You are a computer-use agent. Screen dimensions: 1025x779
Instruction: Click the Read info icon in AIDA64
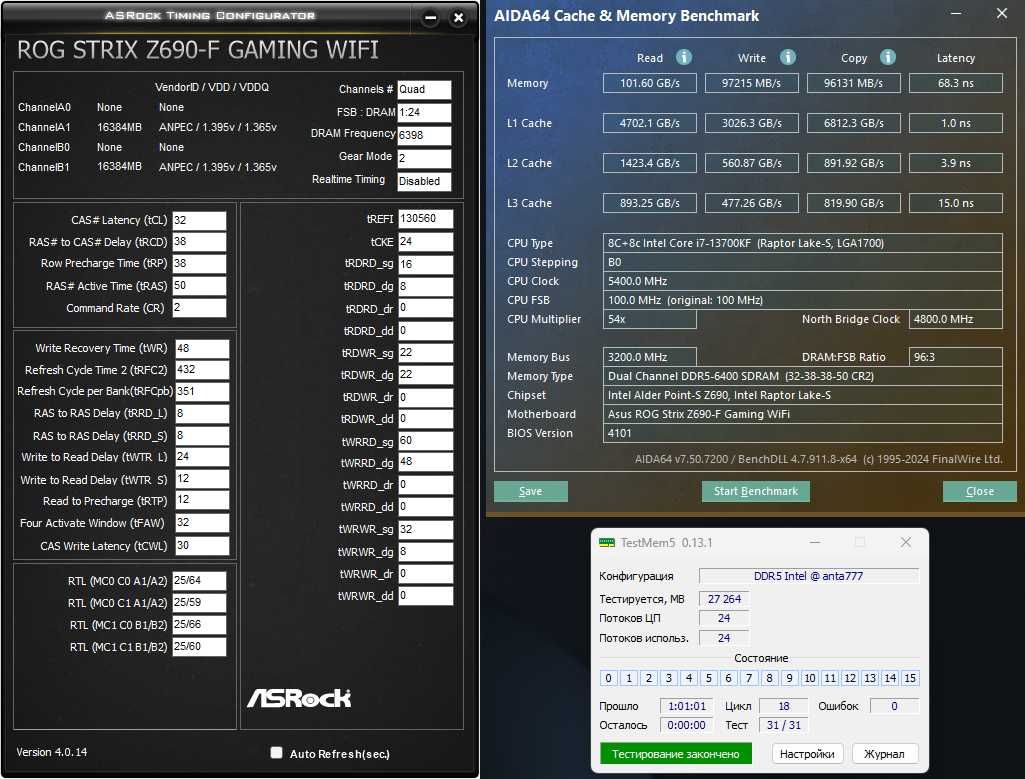(x=684, y=58)
